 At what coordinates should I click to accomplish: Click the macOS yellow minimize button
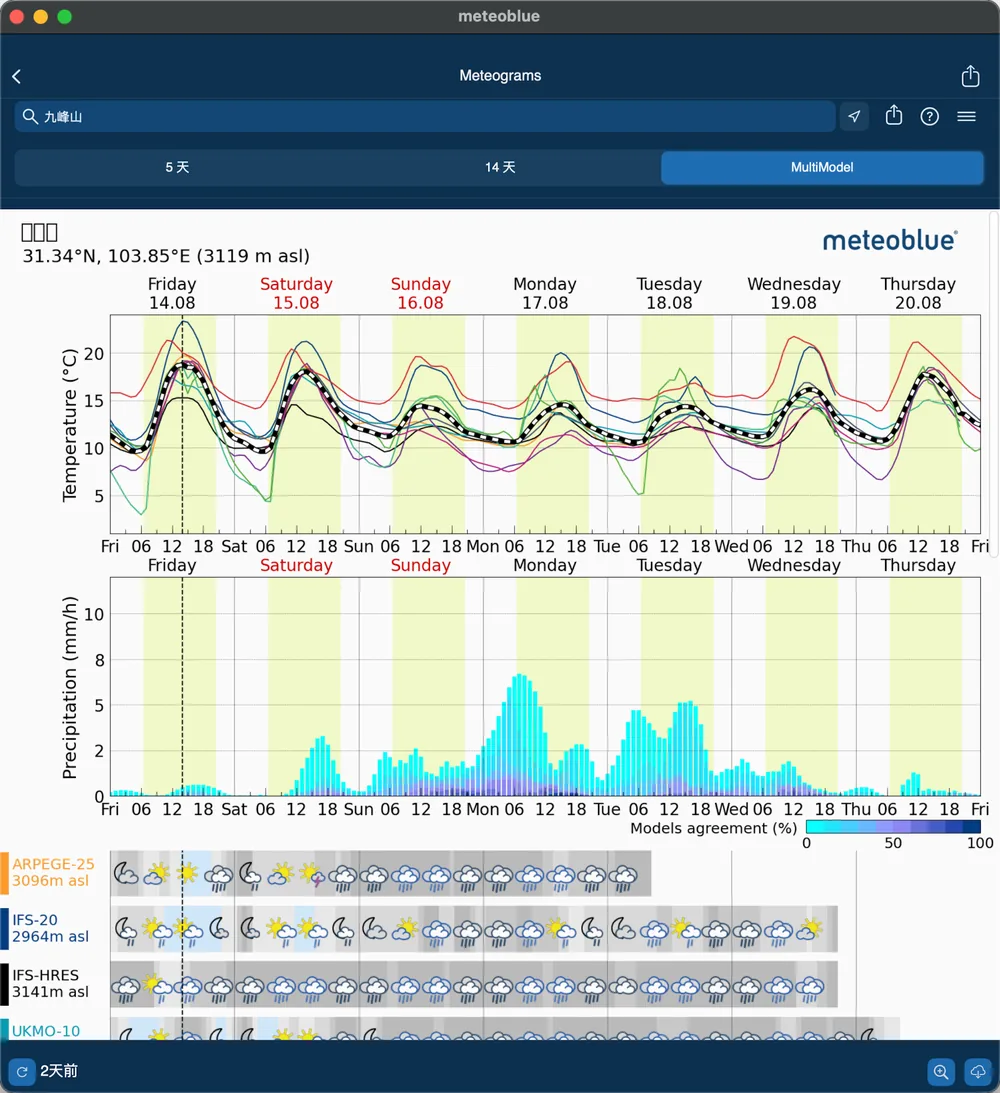pyautogui.click(x=41, y=17)
